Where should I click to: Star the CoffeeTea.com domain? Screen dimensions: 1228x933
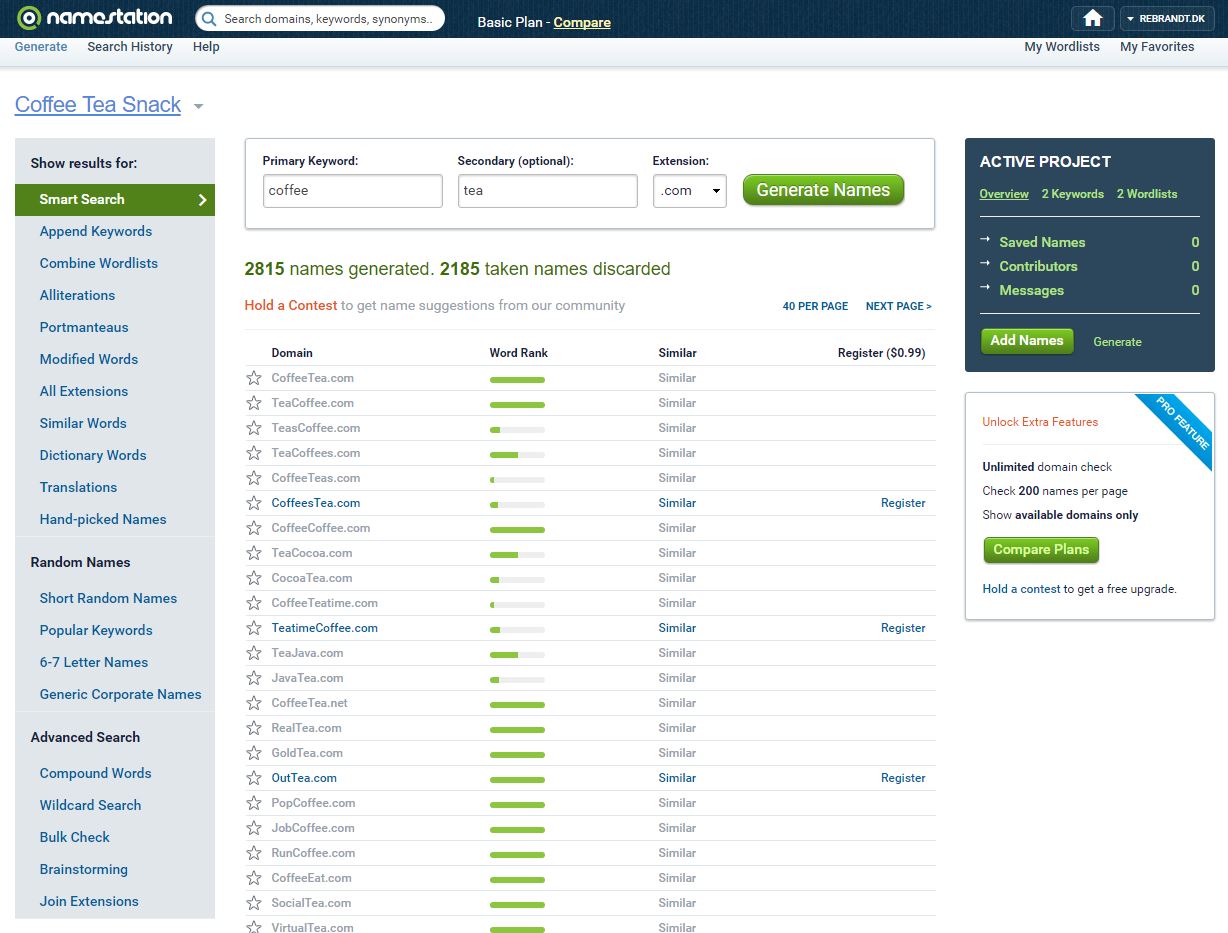pos(254,378)
